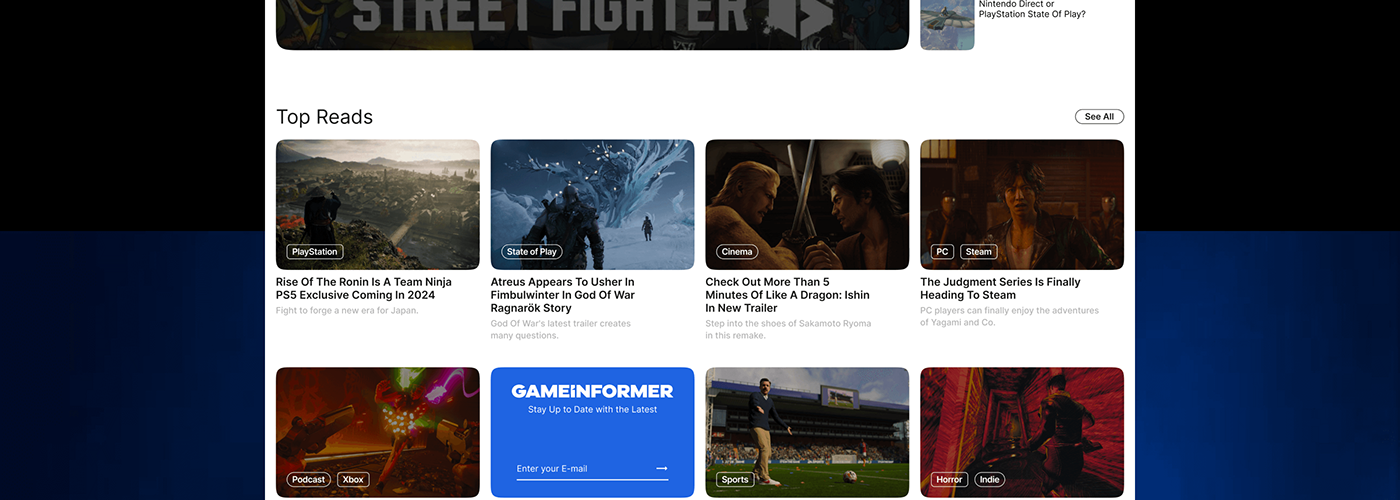Click the Top Reads section heading
This screenshot has height=500, width=1400.
[x=324, y=117]
